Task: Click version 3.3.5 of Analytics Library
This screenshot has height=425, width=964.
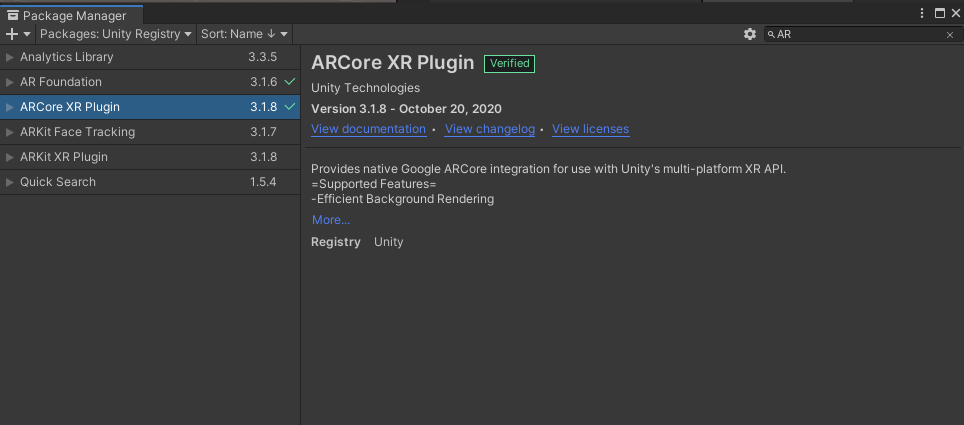Action: 263,57
